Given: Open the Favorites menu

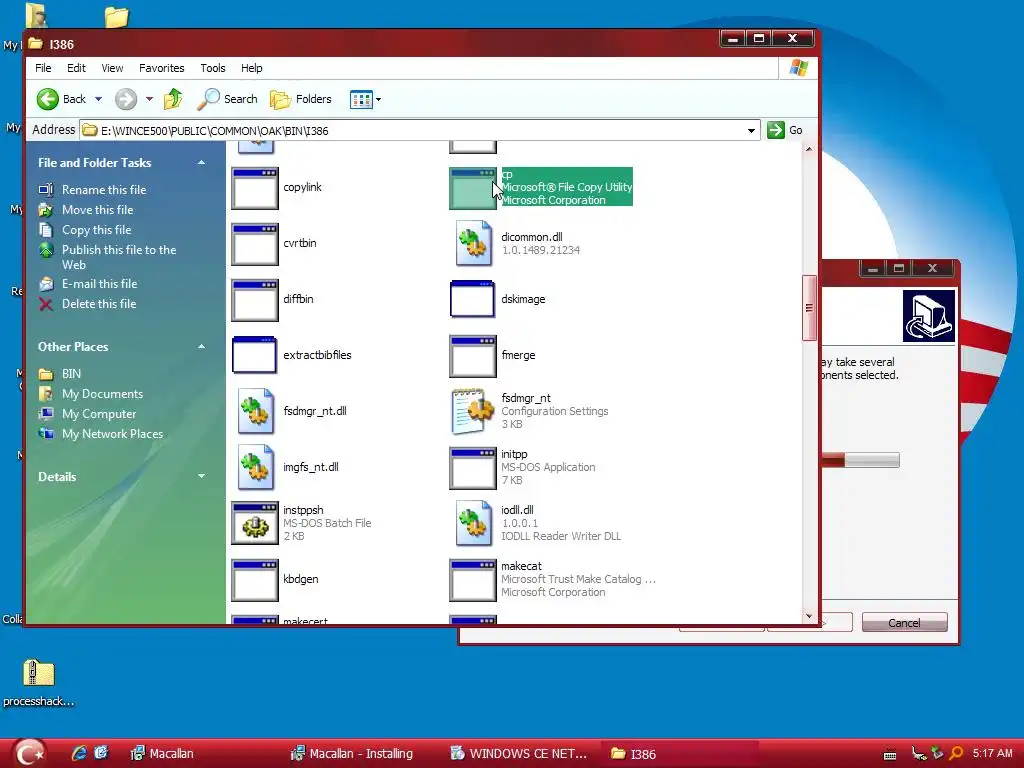Looking at the screenshot, I should (x=161, y=68).
